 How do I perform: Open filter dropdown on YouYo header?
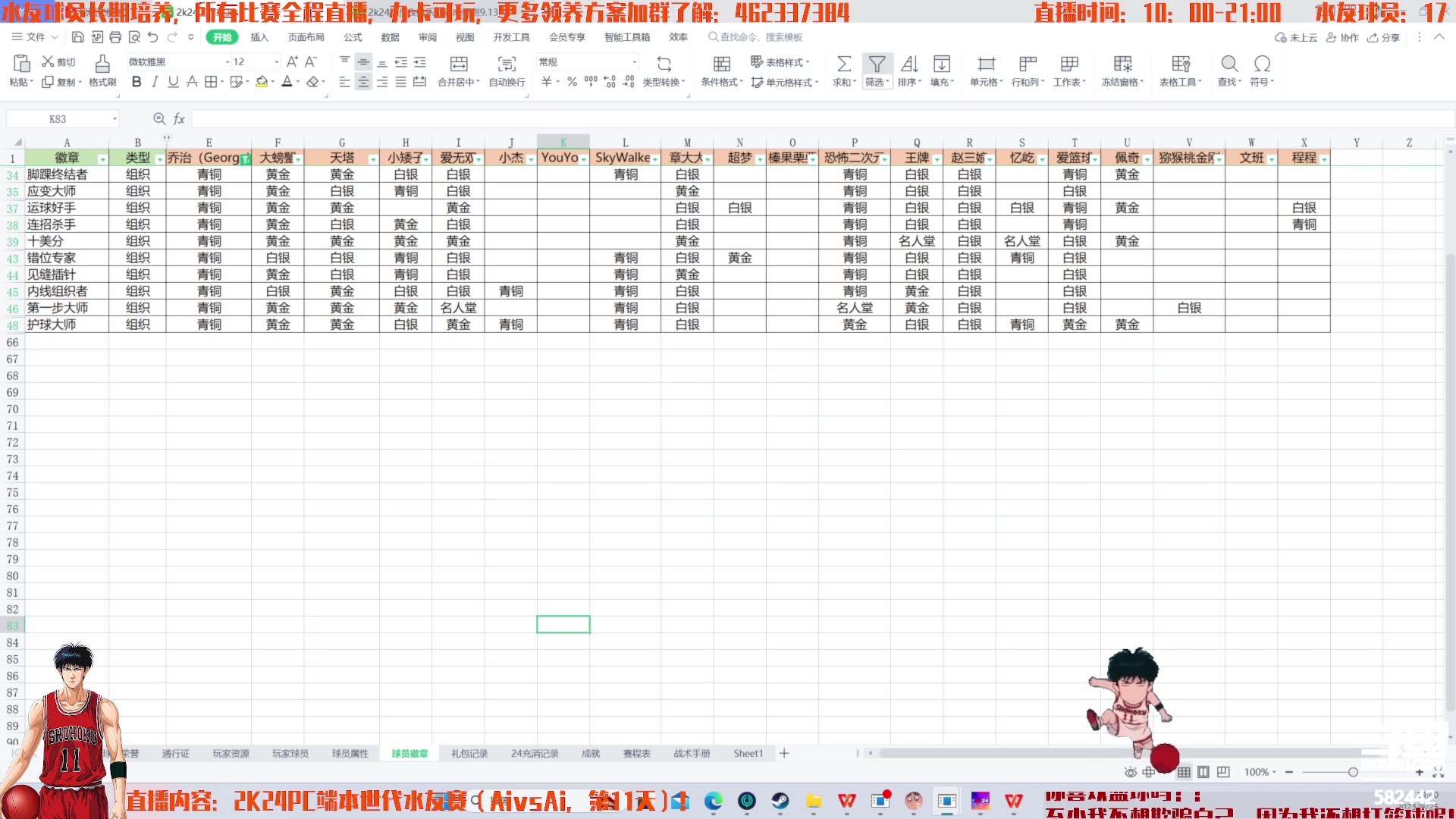pyautogui.click(x=583, y=158)
